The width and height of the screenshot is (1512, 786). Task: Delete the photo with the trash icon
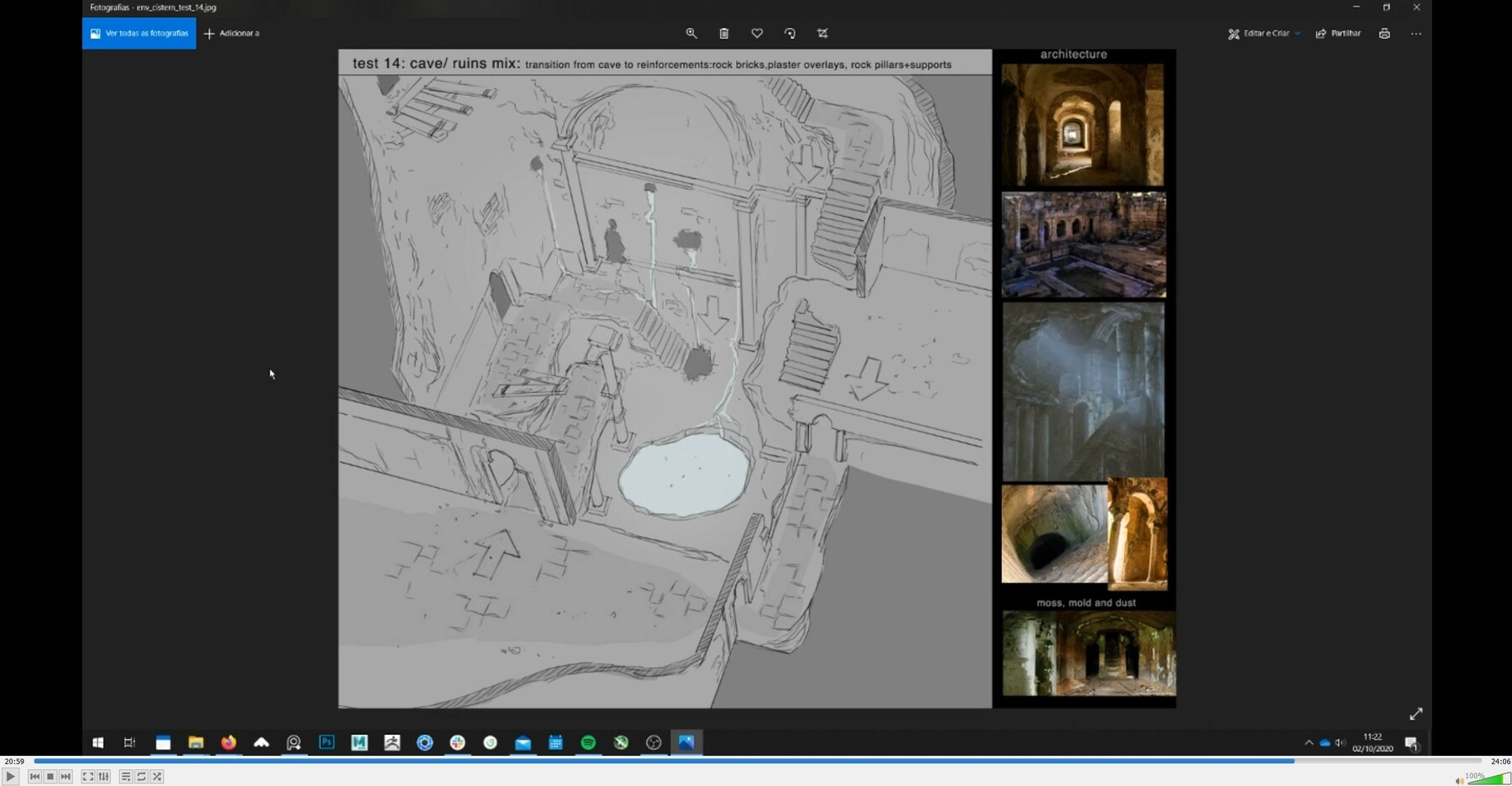[724, 34]
